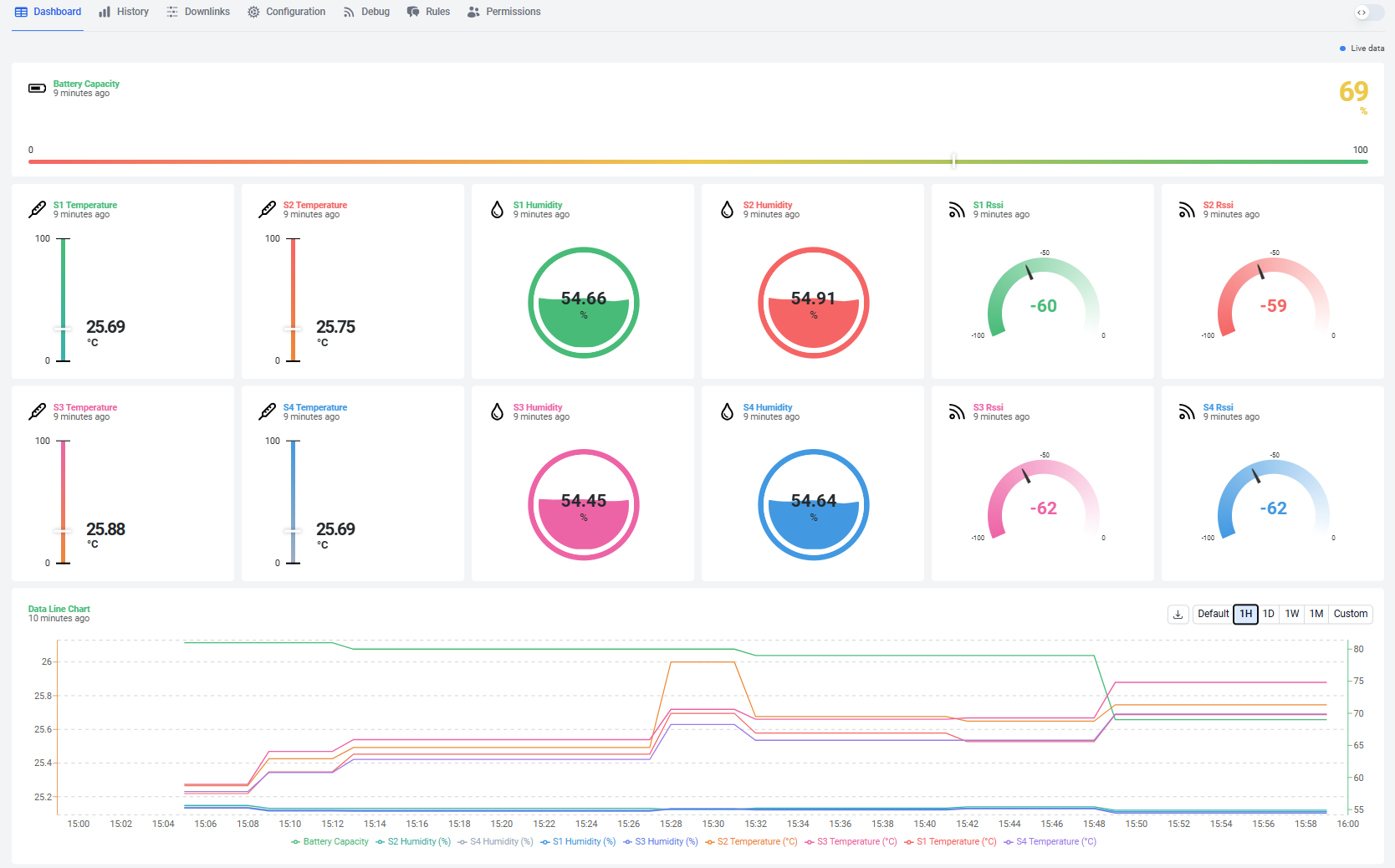
Task: Toggle S4 Humidity (%) legend series
Action: 495,841
